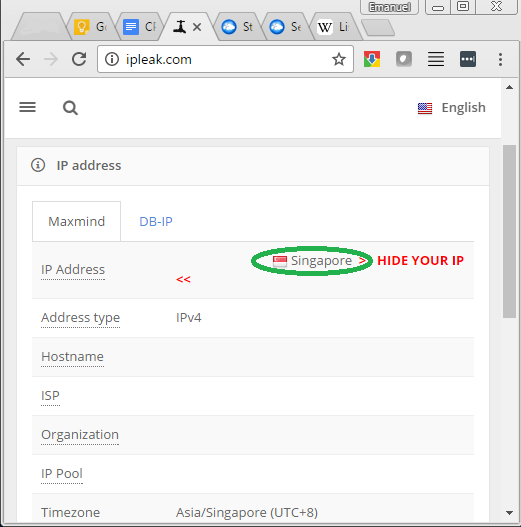Switch to the Wikipedia tab

(x=335, y=27)
